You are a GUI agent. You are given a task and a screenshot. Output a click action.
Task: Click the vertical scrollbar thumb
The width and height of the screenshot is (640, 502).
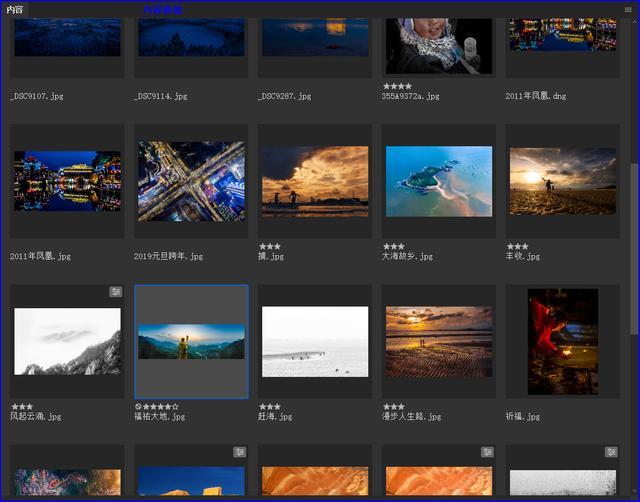coord(634,249)
